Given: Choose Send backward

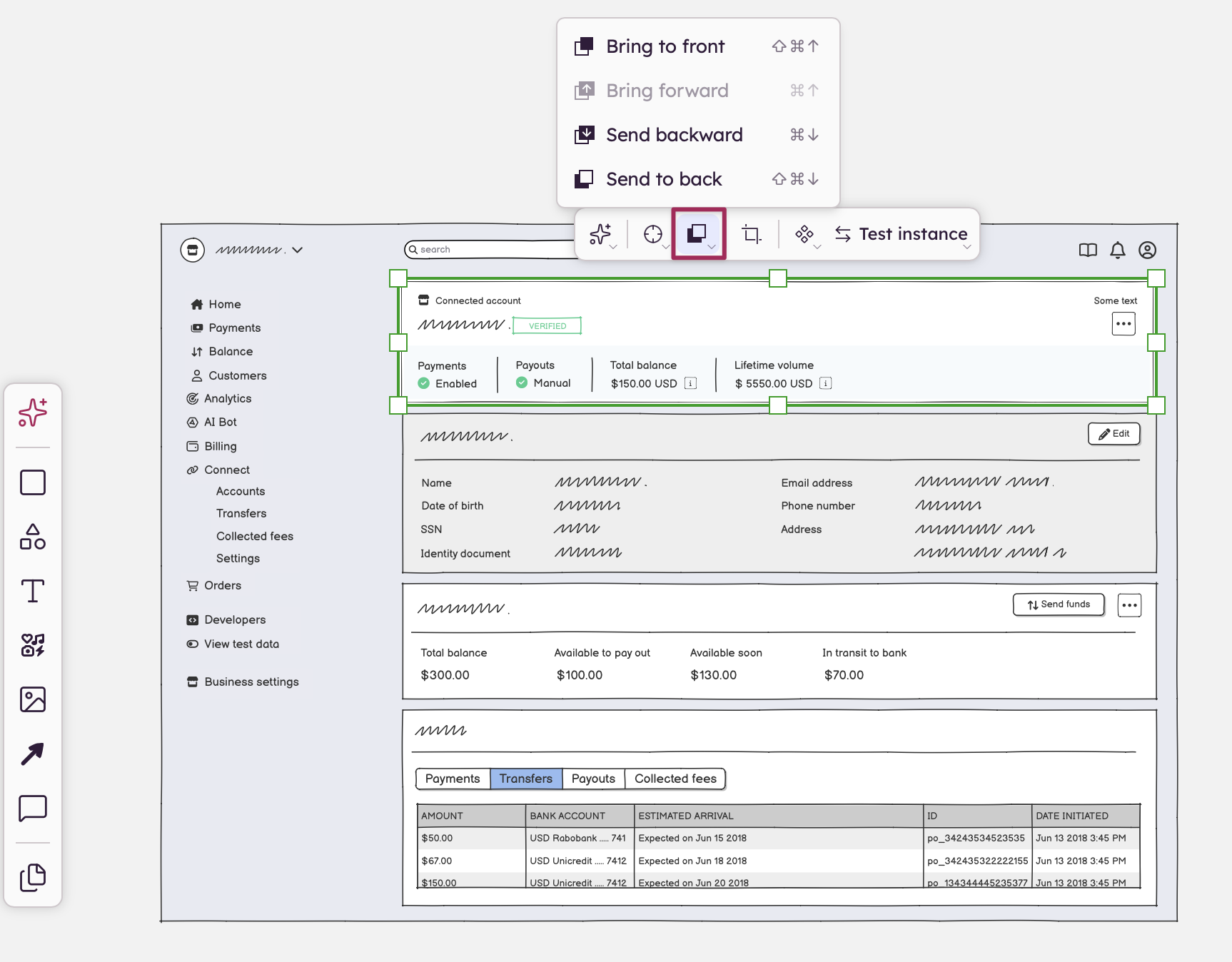Looking at the screenshot, I should coord(698,135).
